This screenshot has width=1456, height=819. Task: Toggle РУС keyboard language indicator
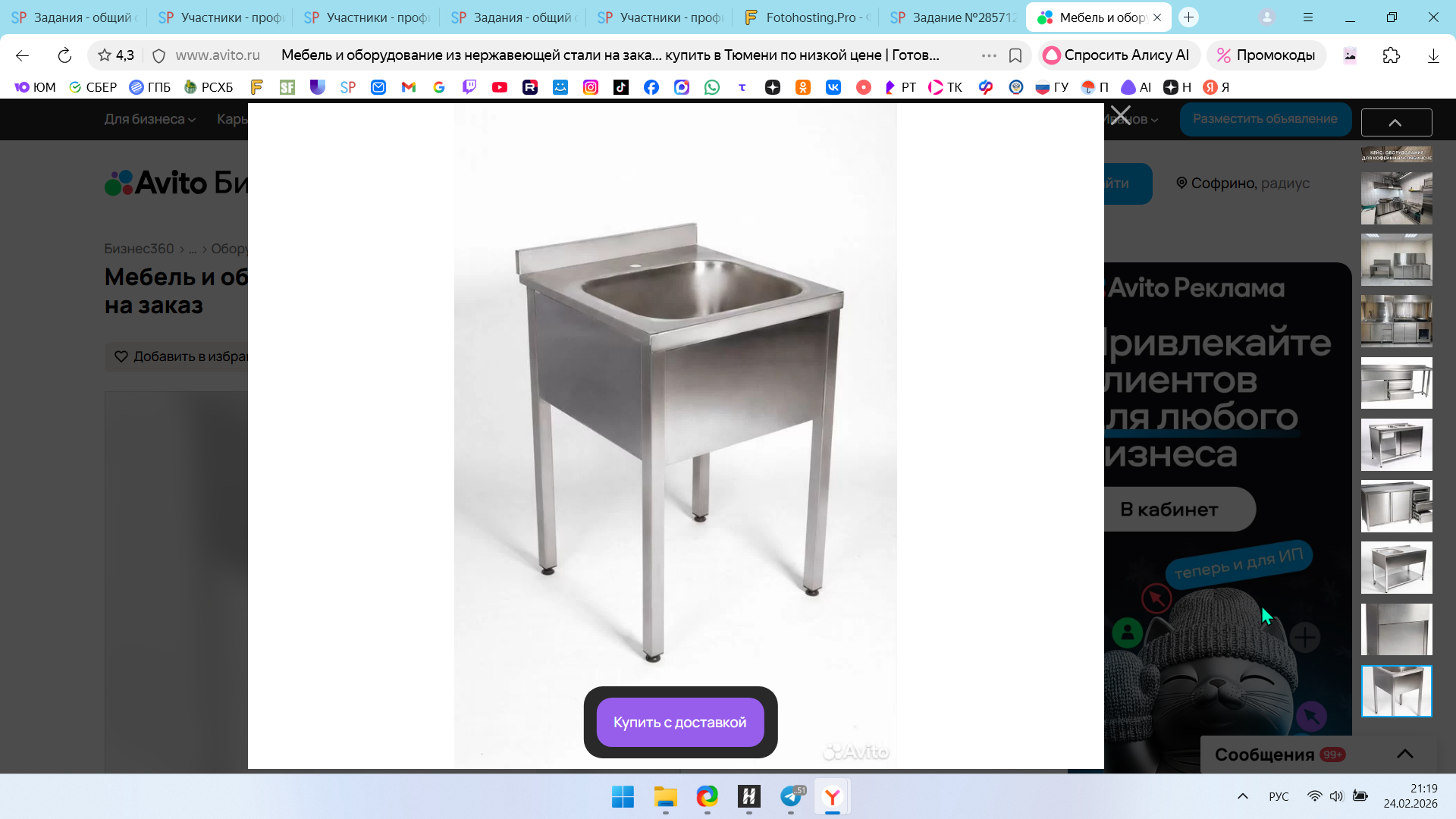tap(1279, 796)
